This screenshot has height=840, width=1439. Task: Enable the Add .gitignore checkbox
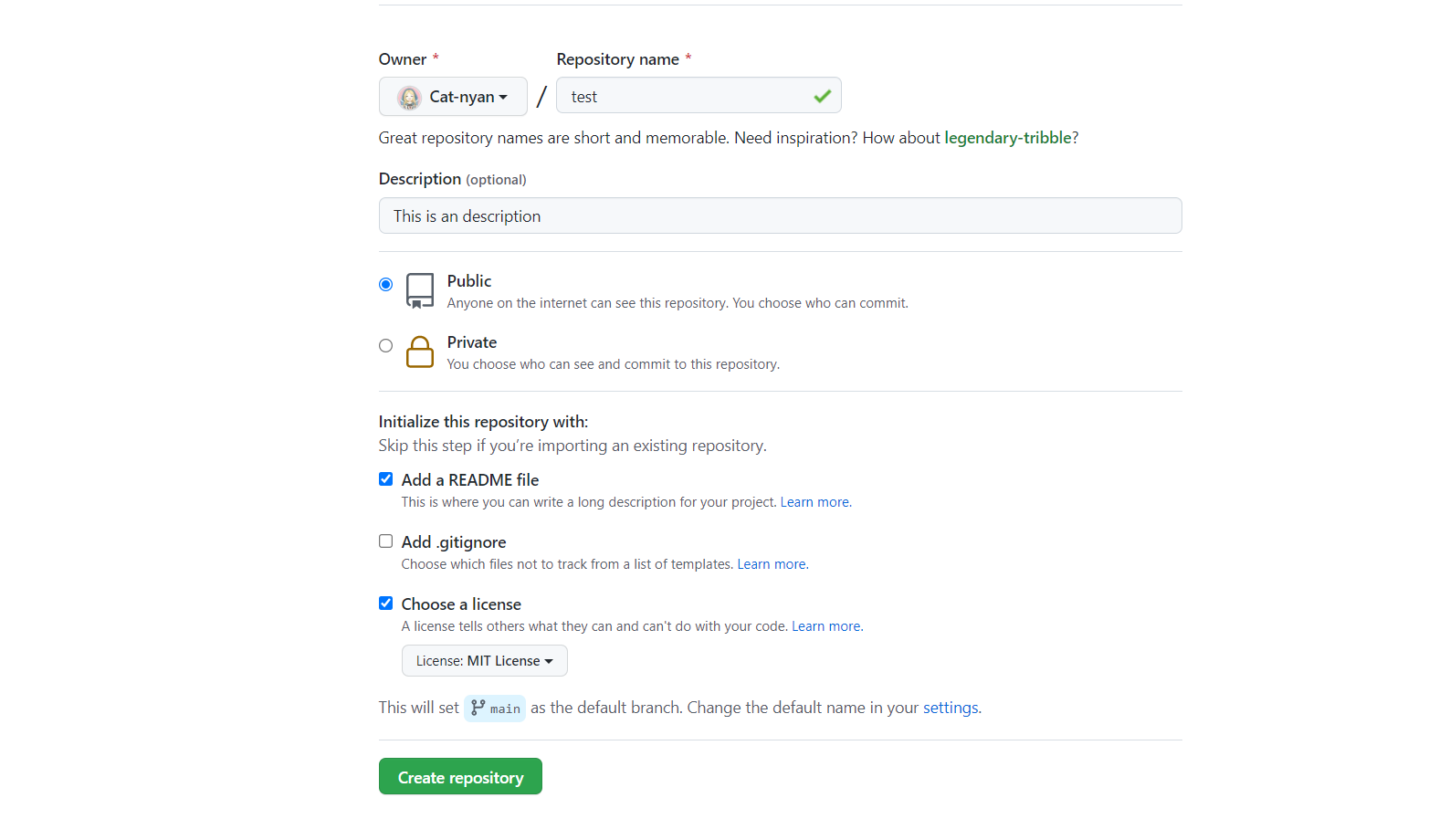(x=386, y=541)
